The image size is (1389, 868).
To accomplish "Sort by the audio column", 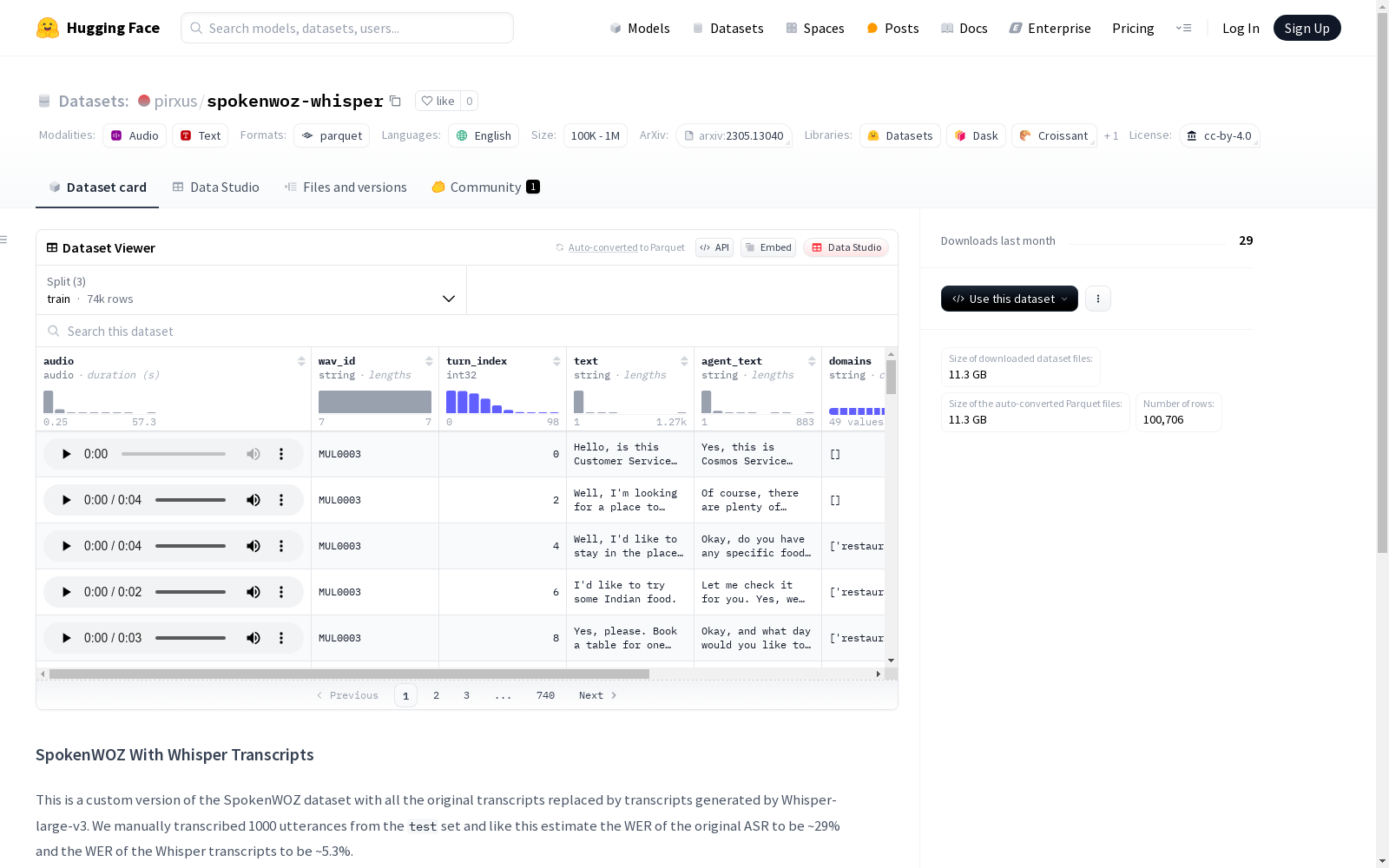I will 301,361.
